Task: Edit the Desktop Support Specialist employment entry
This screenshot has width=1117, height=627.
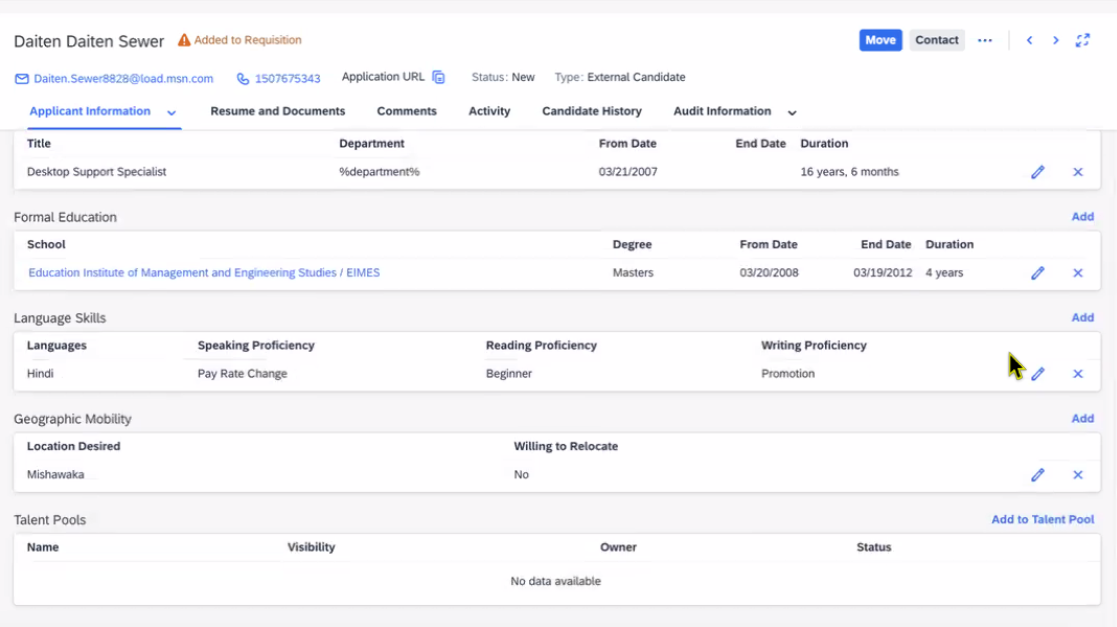Action: 1037,172
